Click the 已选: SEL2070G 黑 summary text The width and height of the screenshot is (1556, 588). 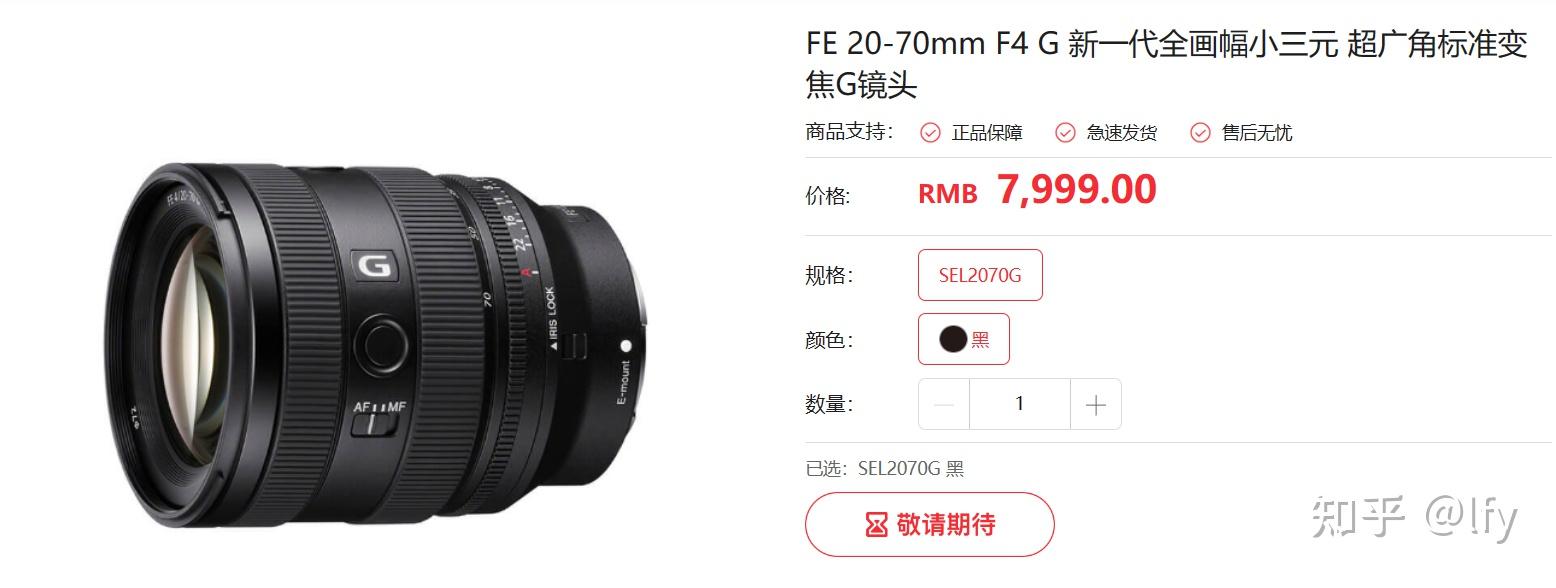[885, 468]
